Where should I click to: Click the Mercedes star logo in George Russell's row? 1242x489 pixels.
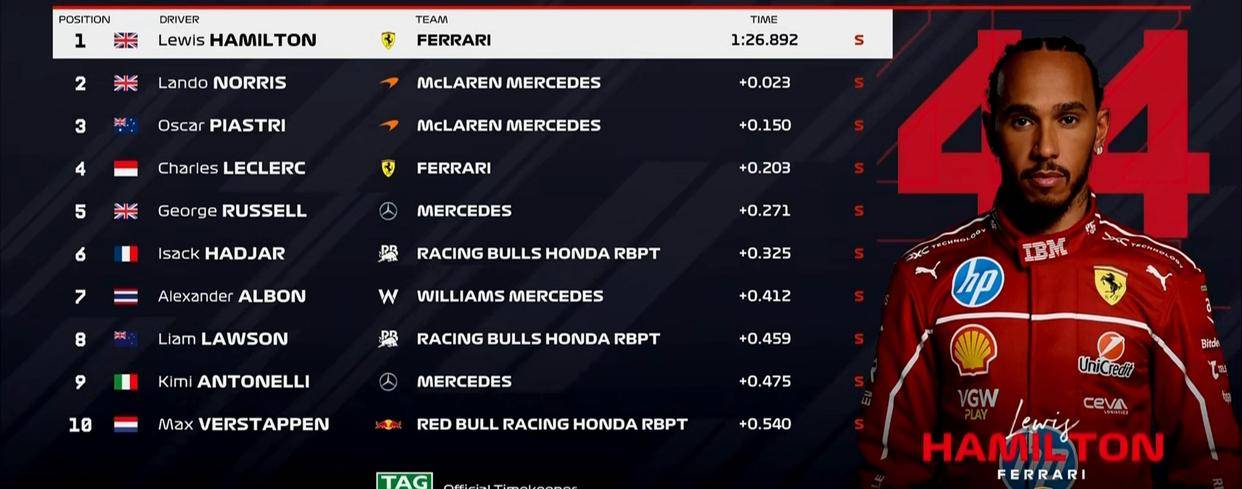click(x=388, y=211)
